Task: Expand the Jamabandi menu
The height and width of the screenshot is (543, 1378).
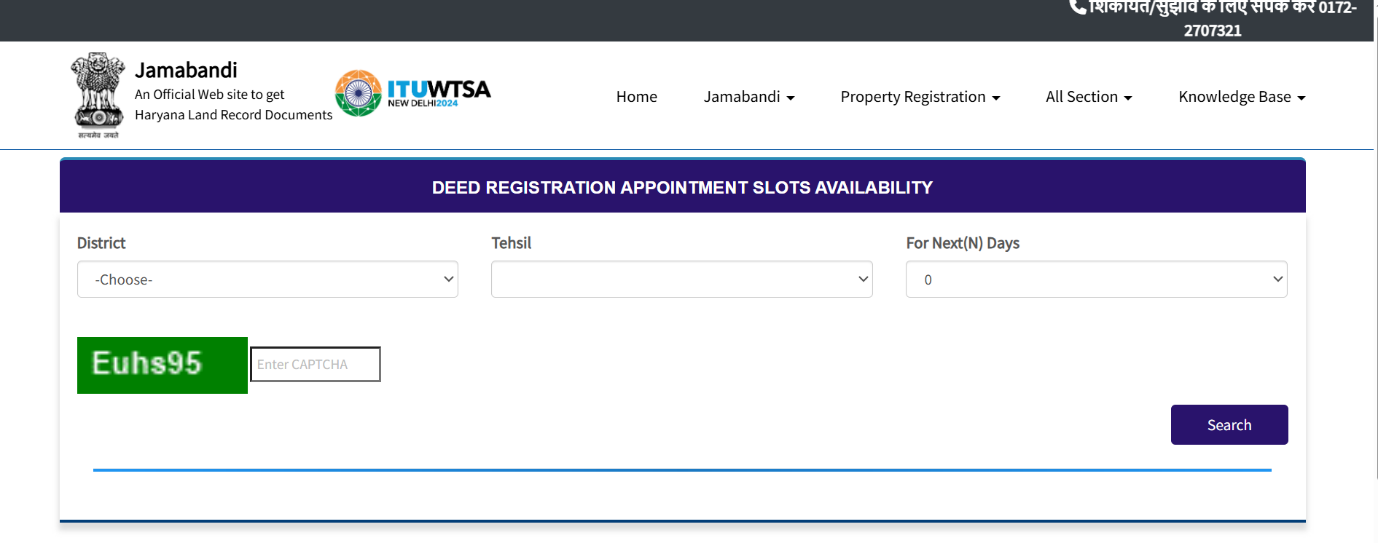Action: pos(749,97)
